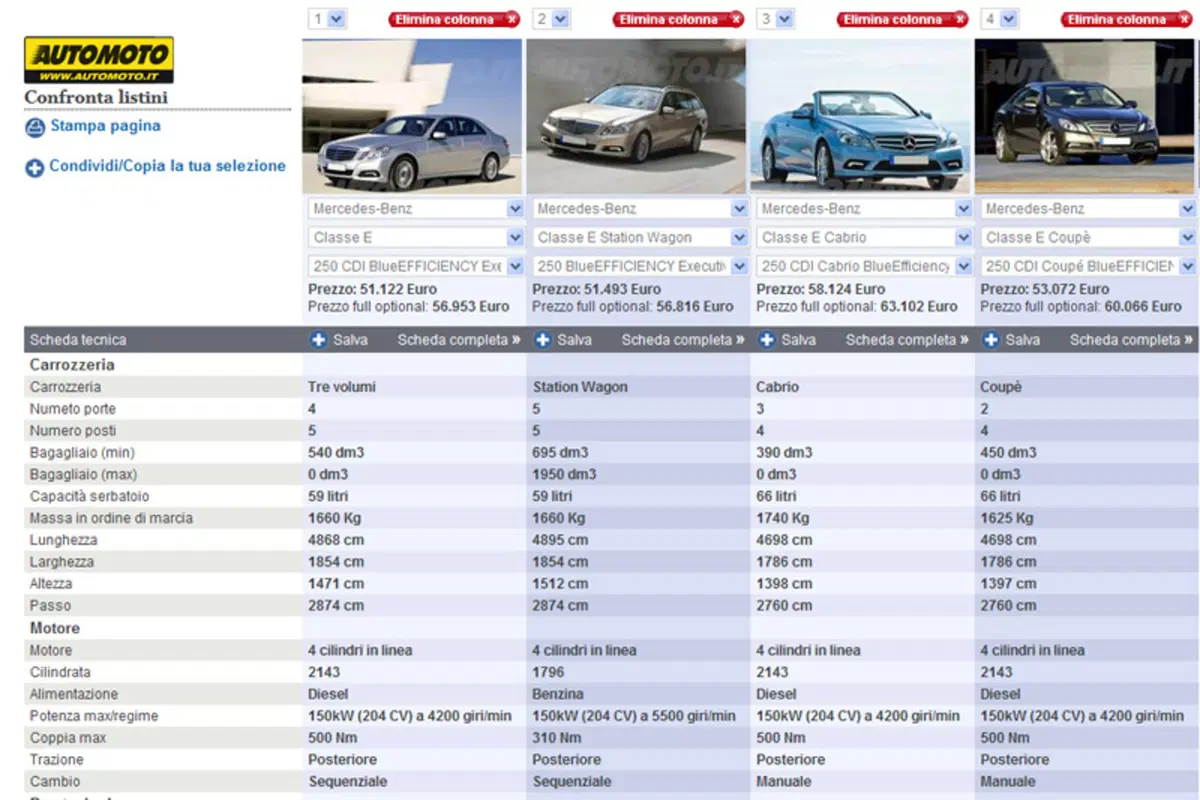Click the dark Coupè car photo
The height and width of the screenshot is (800, 1200).
1085,116
